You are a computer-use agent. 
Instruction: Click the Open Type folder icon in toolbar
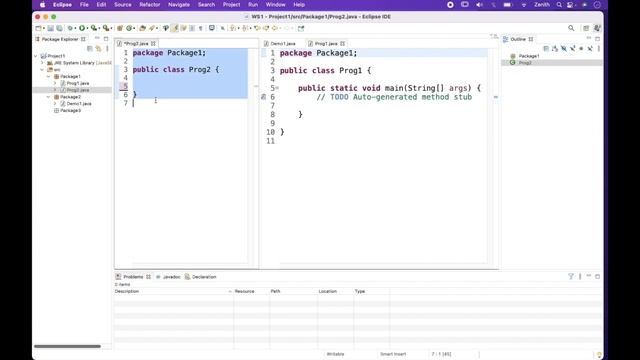pos(142,28)
